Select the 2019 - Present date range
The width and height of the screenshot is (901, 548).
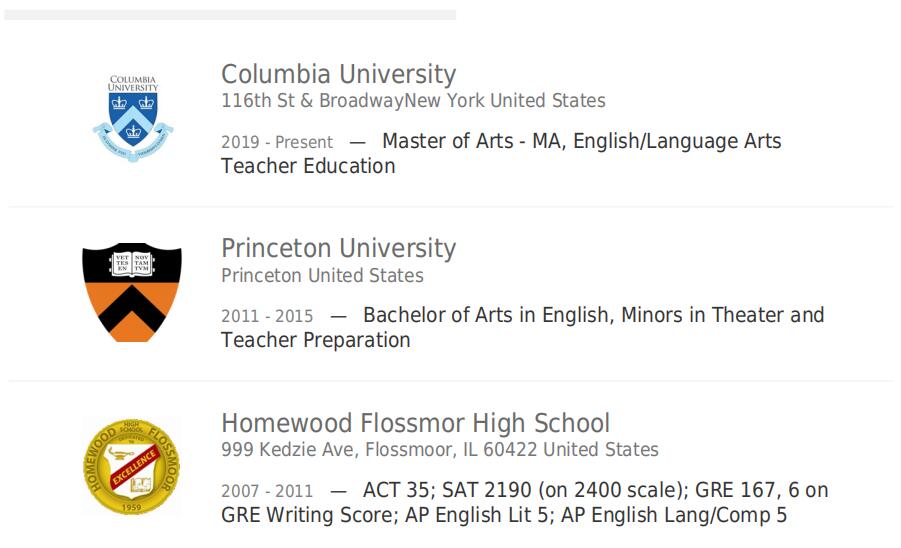click(277, 142)
